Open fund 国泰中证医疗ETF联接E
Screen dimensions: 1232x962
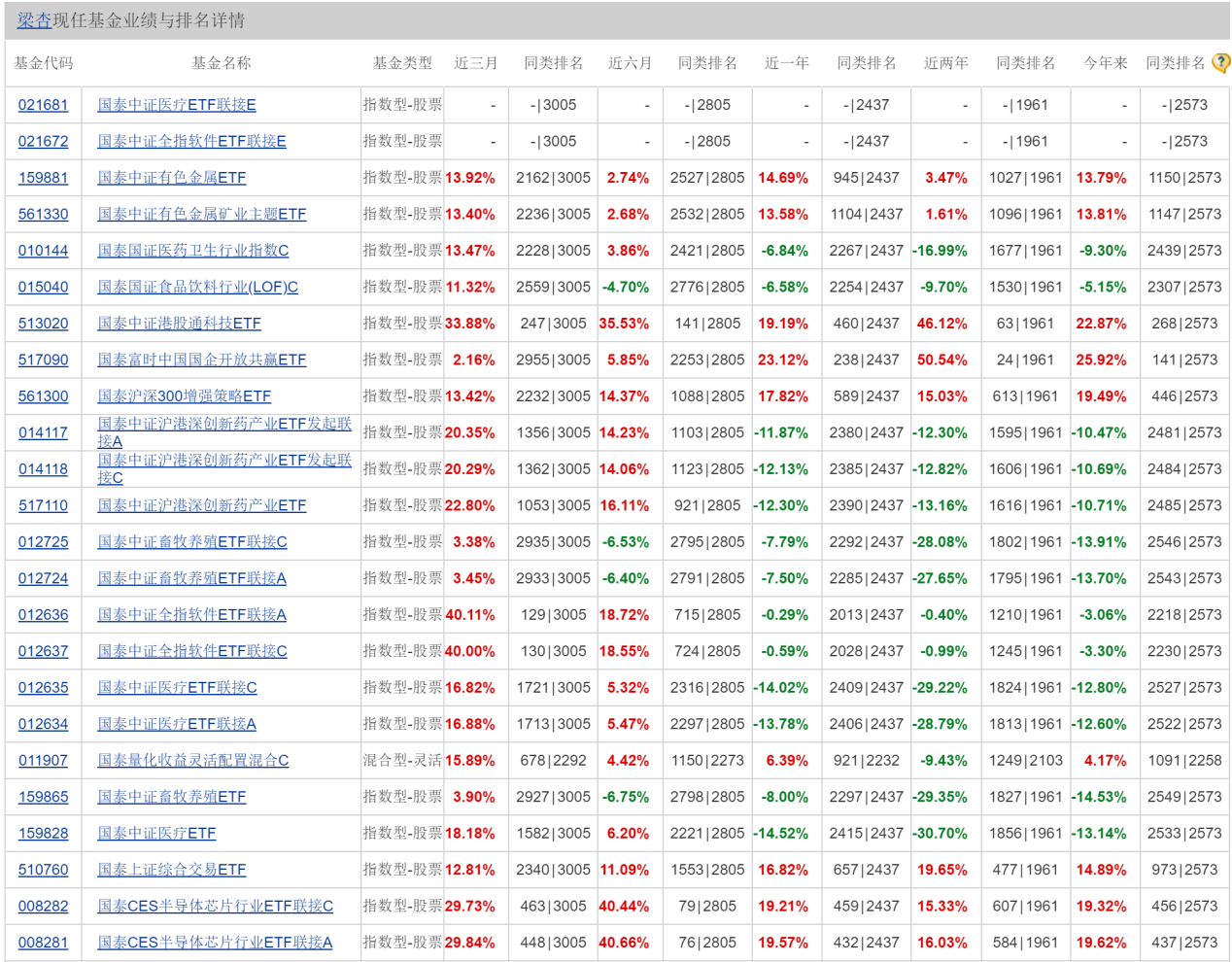(177, 105)
